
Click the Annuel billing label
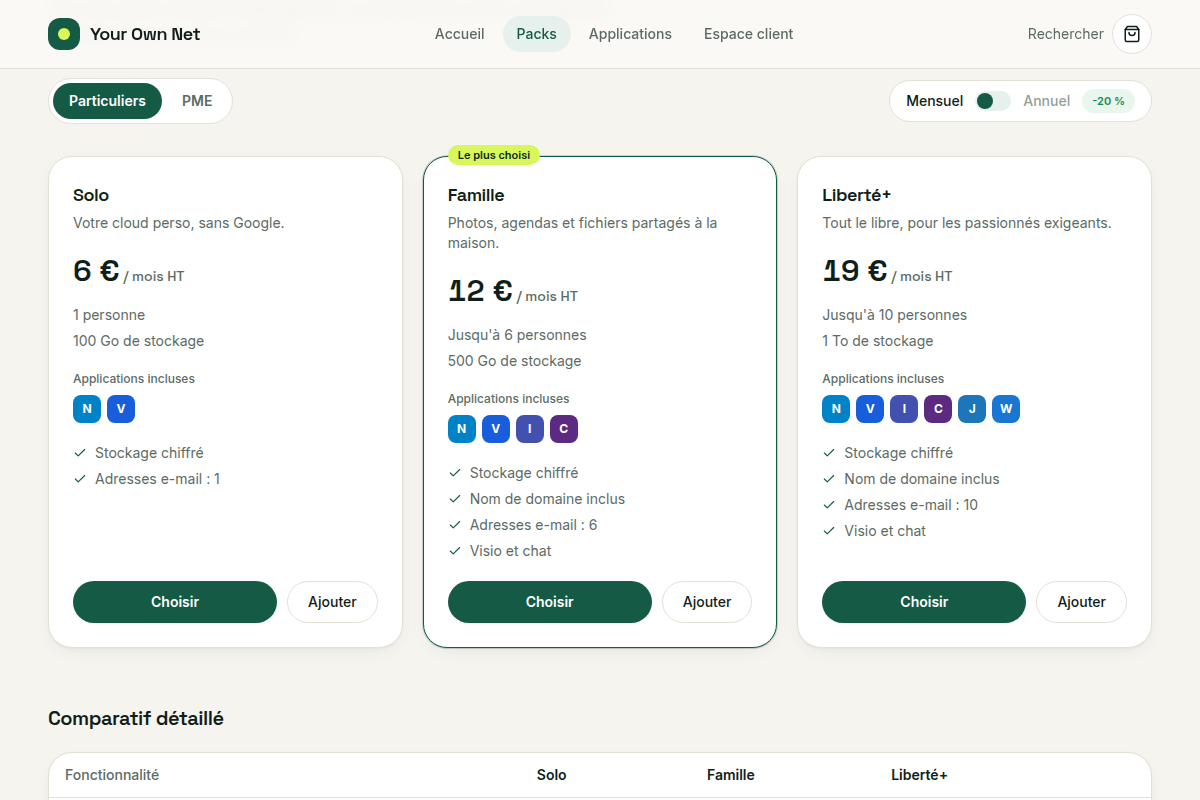pos(1047,101)
